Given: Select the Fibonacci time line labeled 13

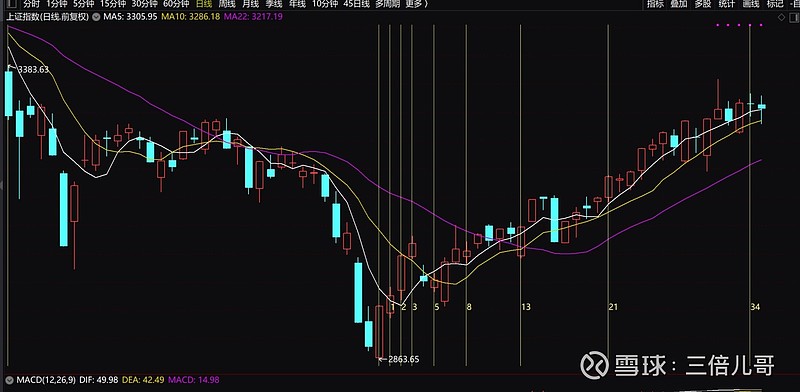Looking at the screenshot, I should point(520,195).
